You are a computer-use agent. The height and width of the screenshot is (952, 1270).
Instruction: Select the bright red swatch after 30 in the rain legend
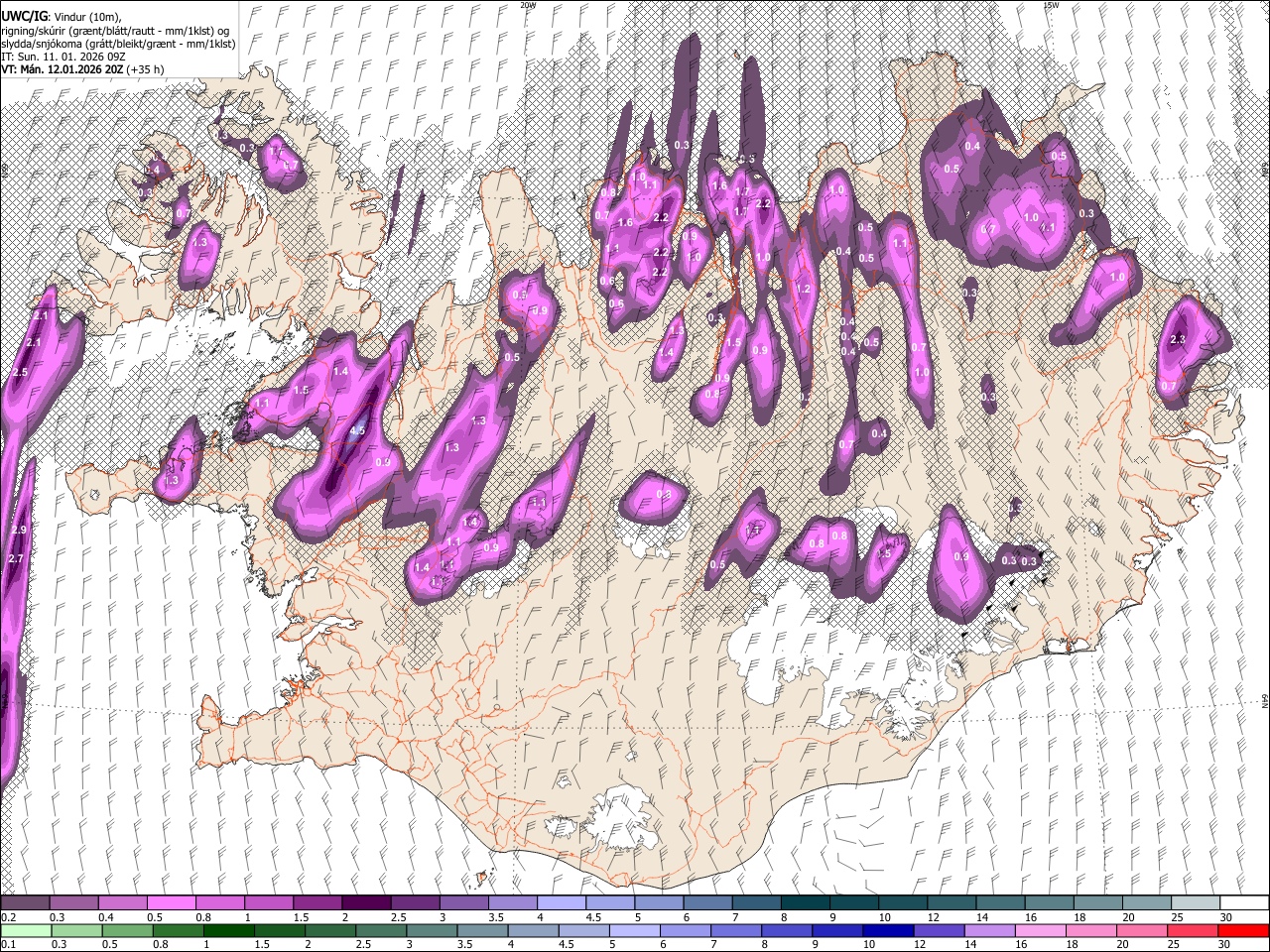click(1243, 930)
